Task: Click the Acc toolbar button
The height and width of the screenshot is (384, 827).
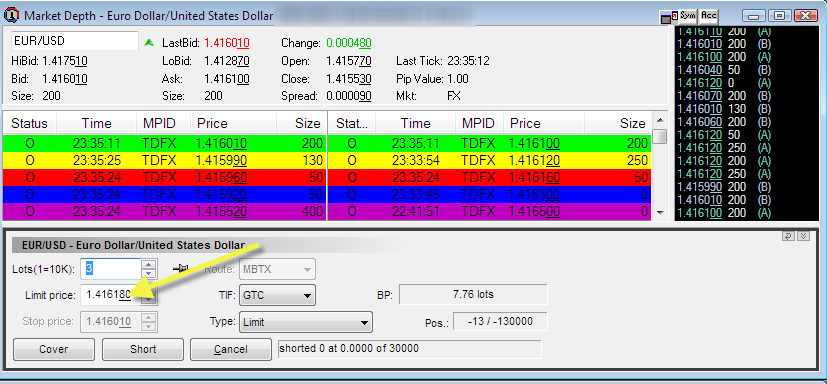Action: [708, 16]
